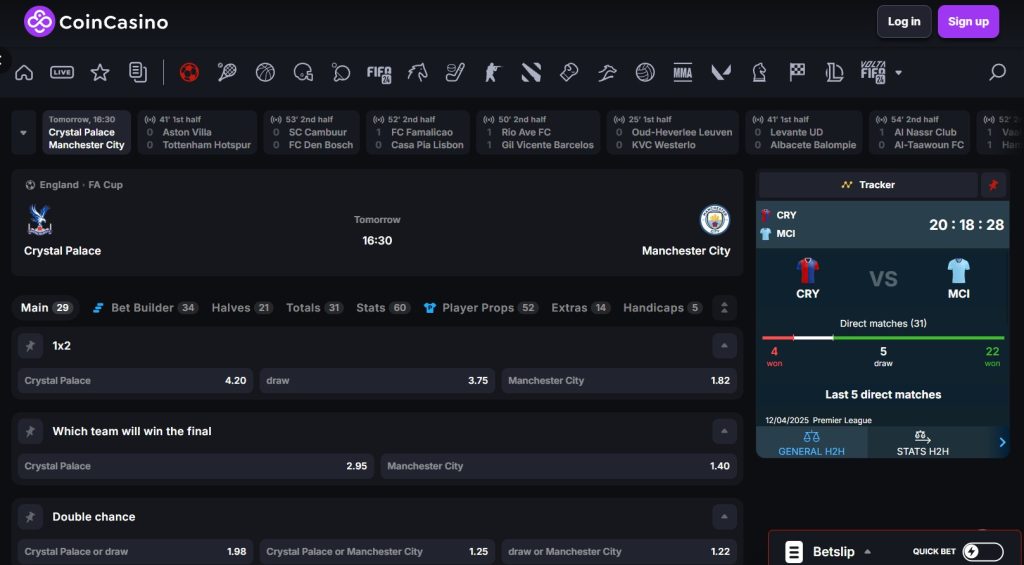Collapse the Double chance section
The height and width of the screenshot is (565, 1024).
coord(724,517)
